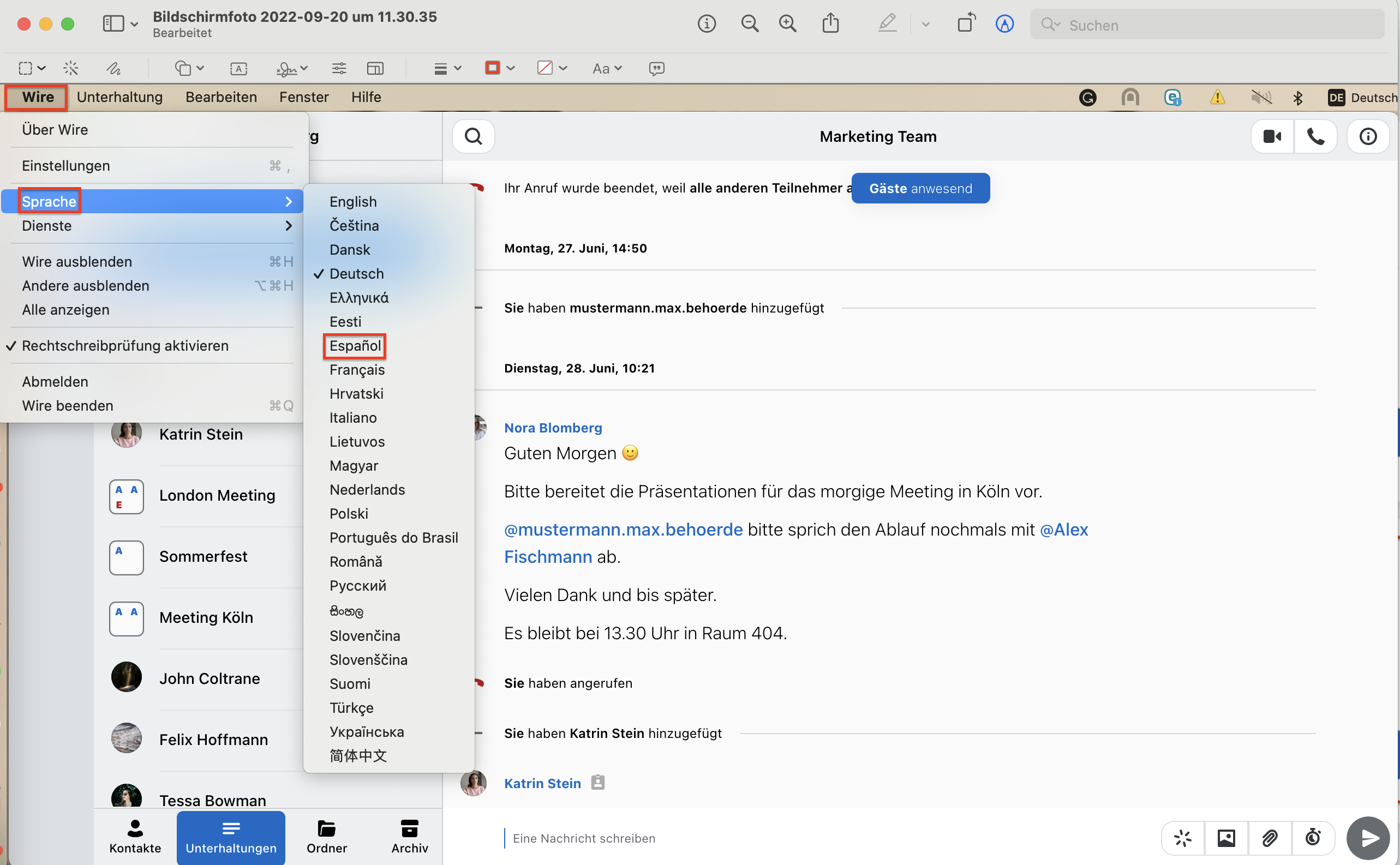1400x865 pixels.
Task: Open the sidebar view dropdown chevron
Action: [x=134, y=24]
